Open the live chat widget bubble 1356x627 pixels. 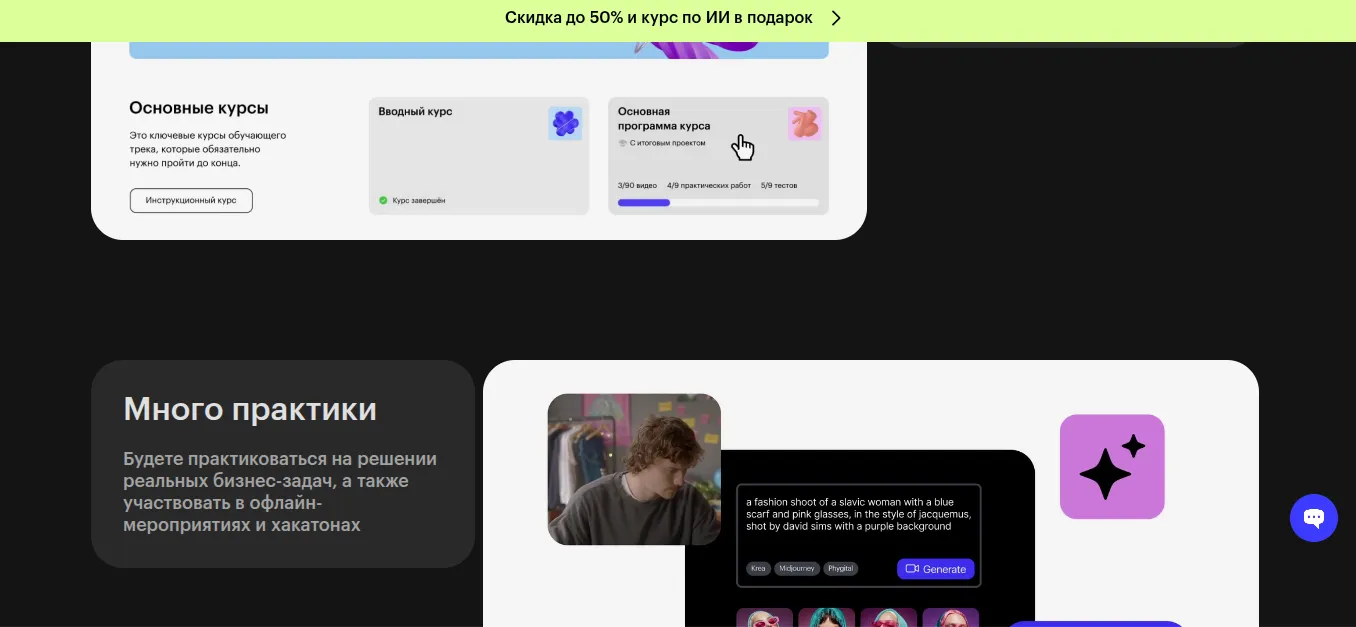[x=1313, y=518]
